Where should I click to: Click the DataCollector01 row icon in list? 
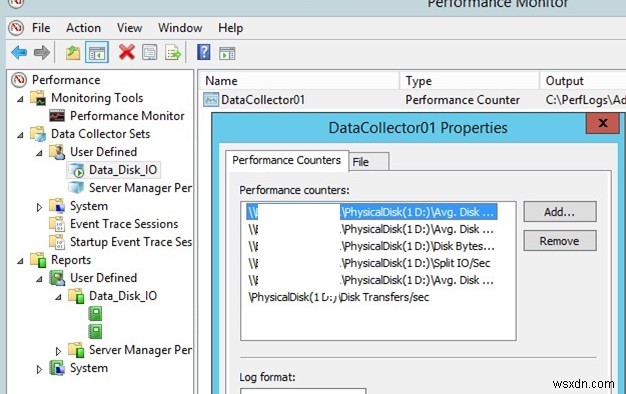(211, 100)
